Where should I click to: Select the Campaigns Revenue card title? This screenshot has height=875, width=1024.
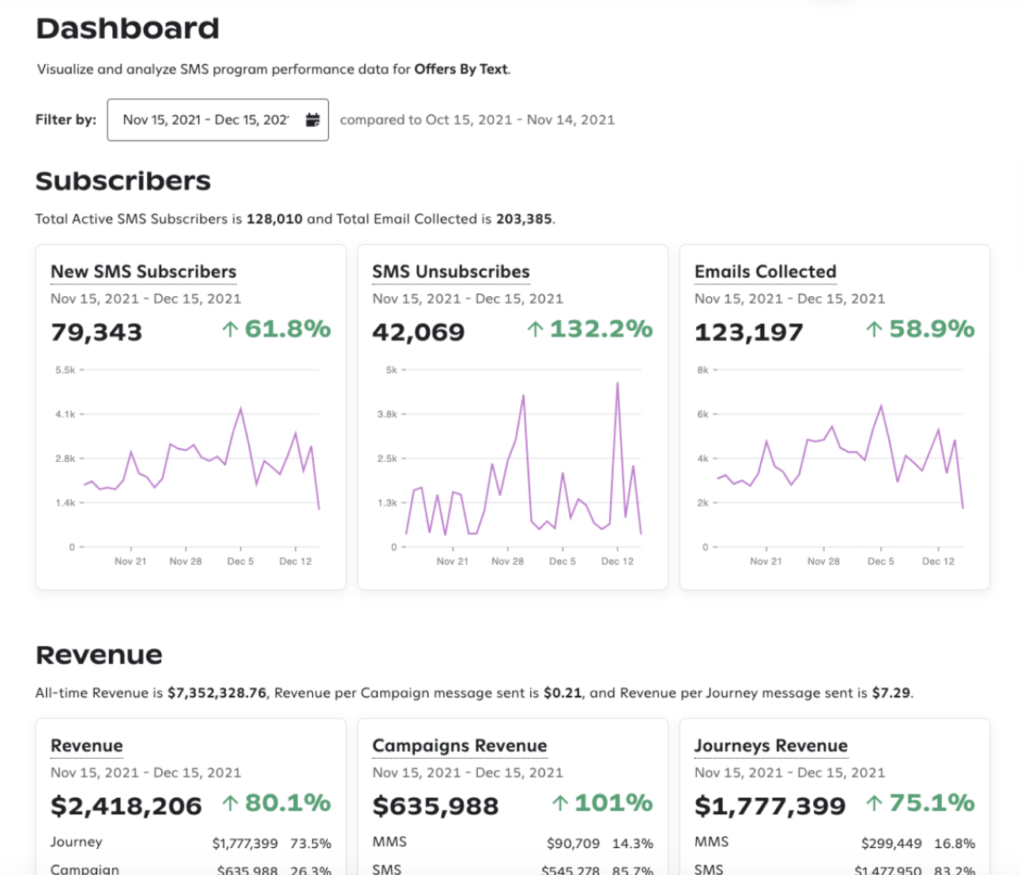tap(459, 746)
